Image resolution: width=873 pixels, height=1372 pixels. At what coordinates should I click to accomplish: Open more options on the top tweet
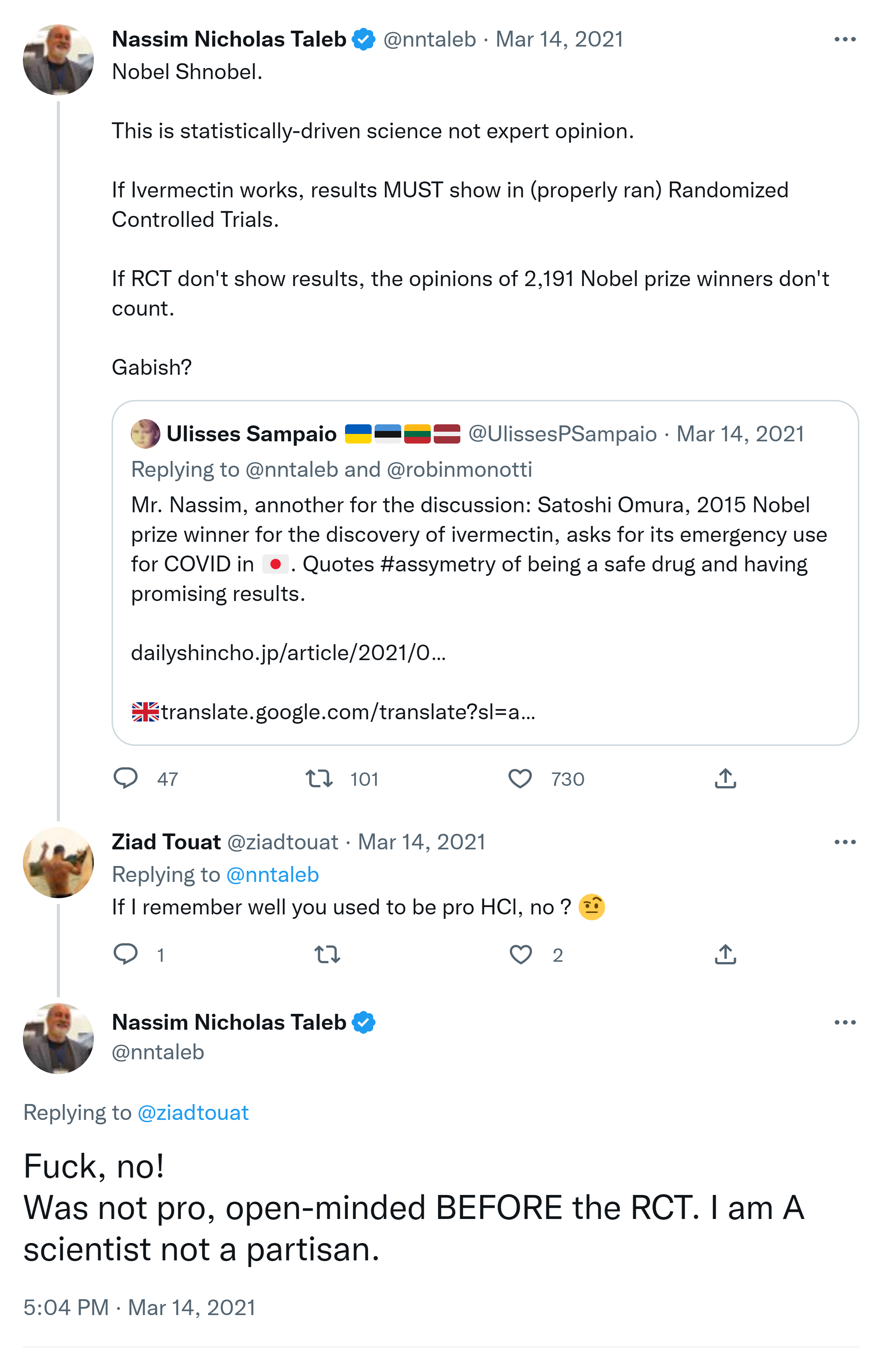pos(845,39)
